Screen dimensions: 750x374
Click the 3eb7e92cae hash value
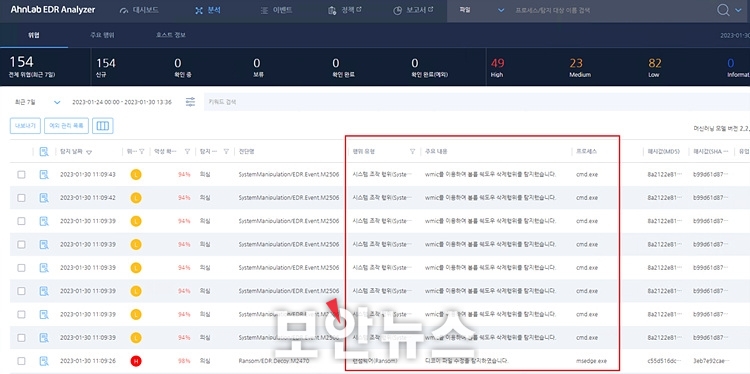710,361
